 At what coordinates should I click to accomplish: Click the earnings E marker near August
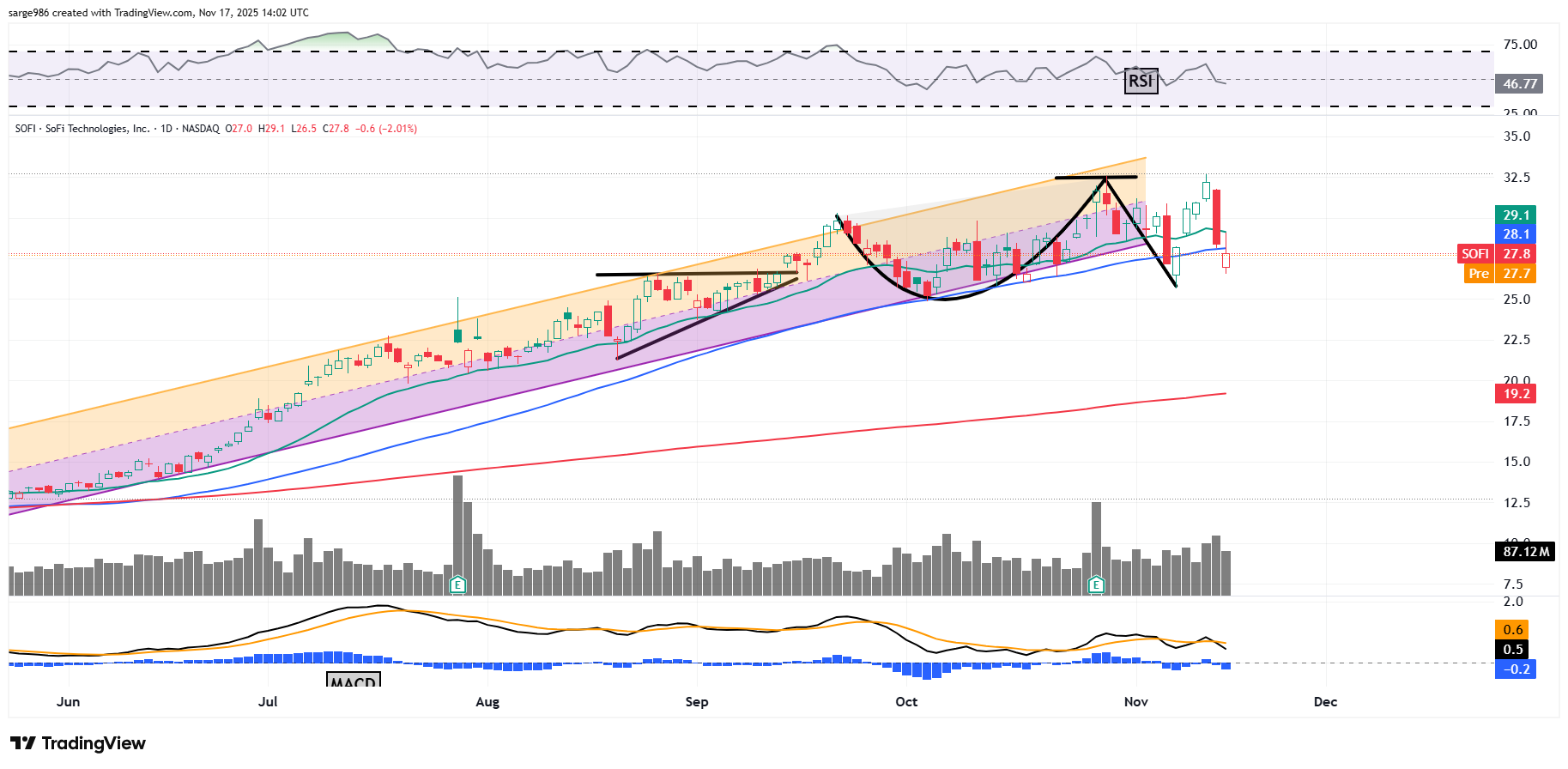pyautogui.click(x=457, y=585)
